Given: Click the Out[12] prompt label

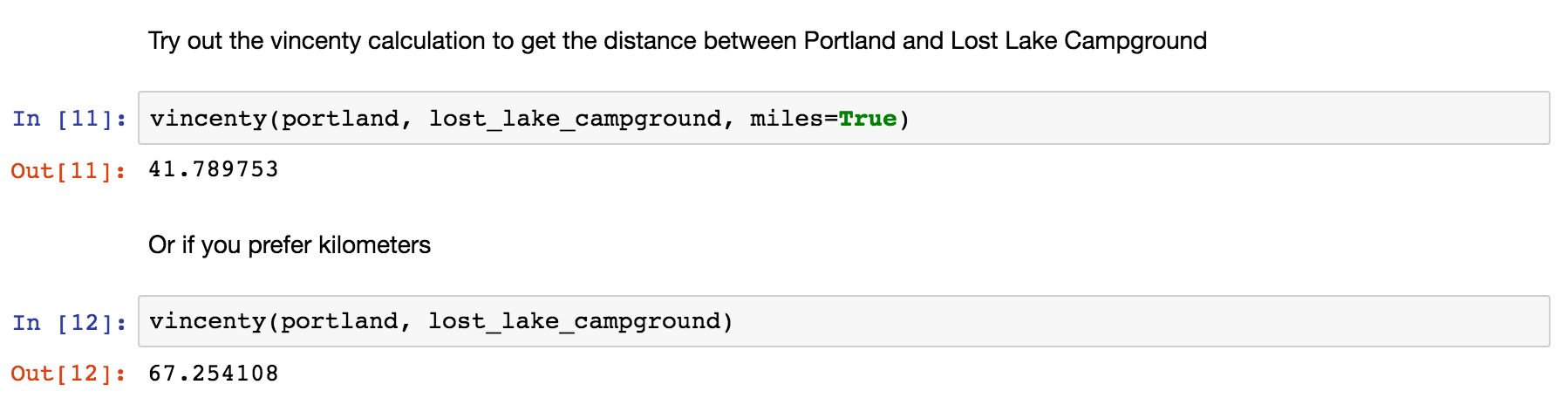Looking at the screenshot, I should (69, 374).
